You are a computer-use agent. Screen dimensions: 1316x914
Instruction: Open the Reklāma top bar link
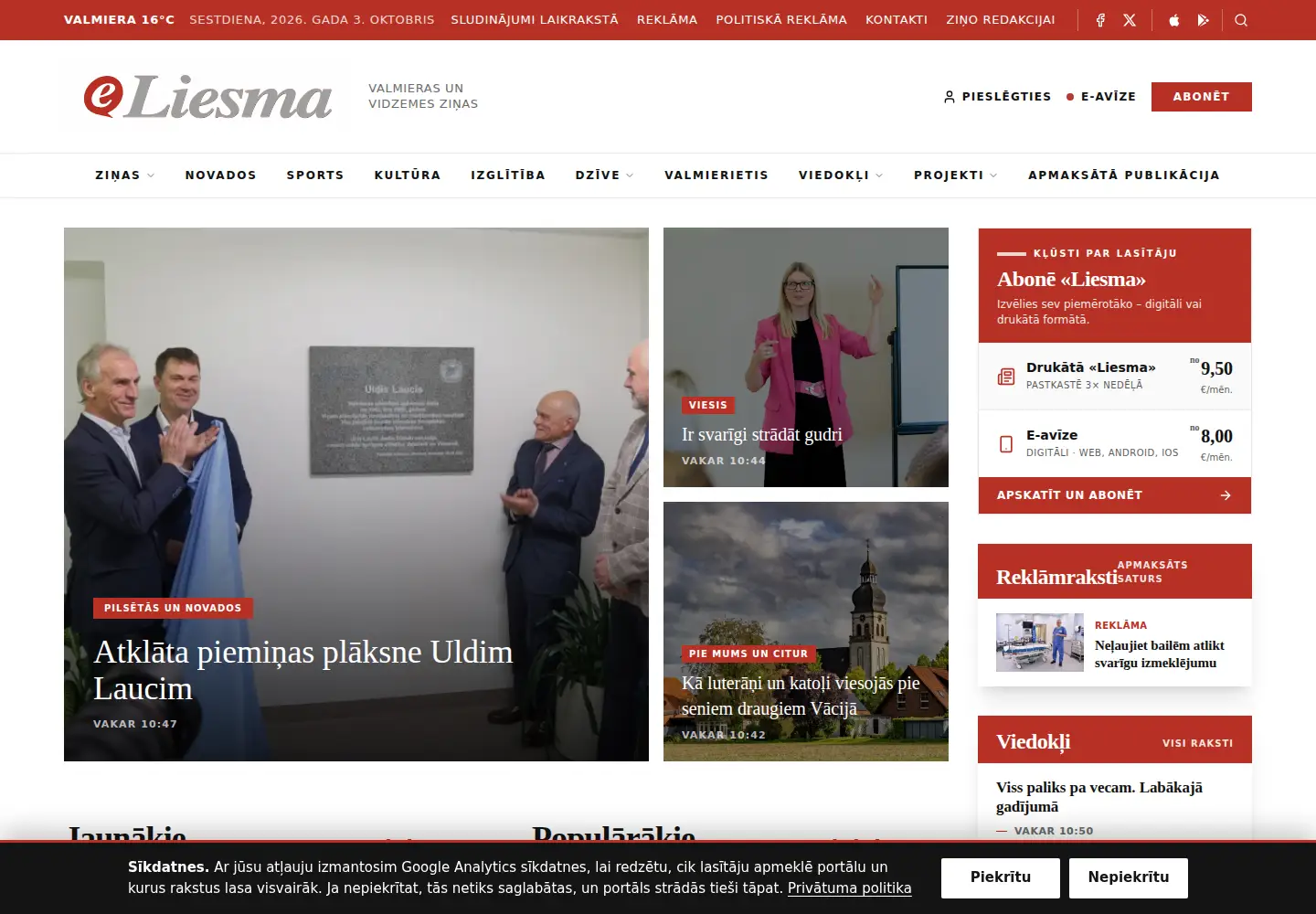667,20
